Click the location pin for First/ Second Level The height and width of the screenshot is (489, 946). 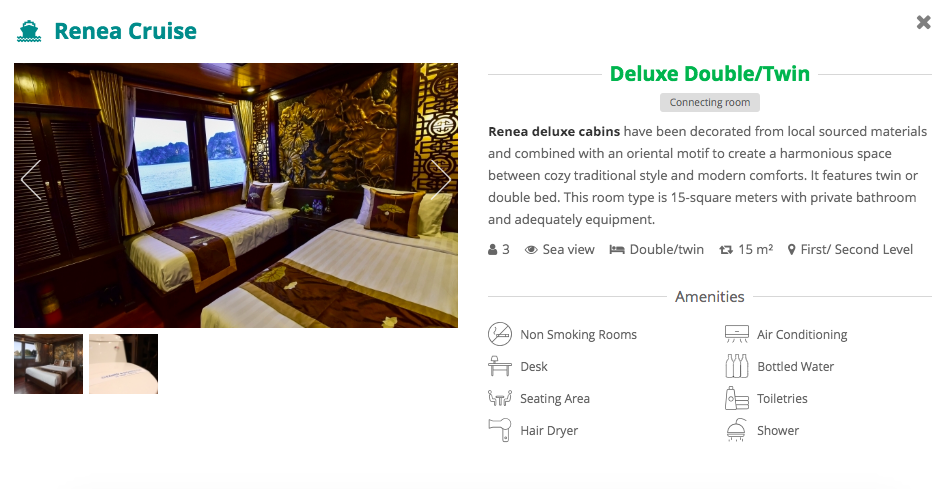click(792, 250)
